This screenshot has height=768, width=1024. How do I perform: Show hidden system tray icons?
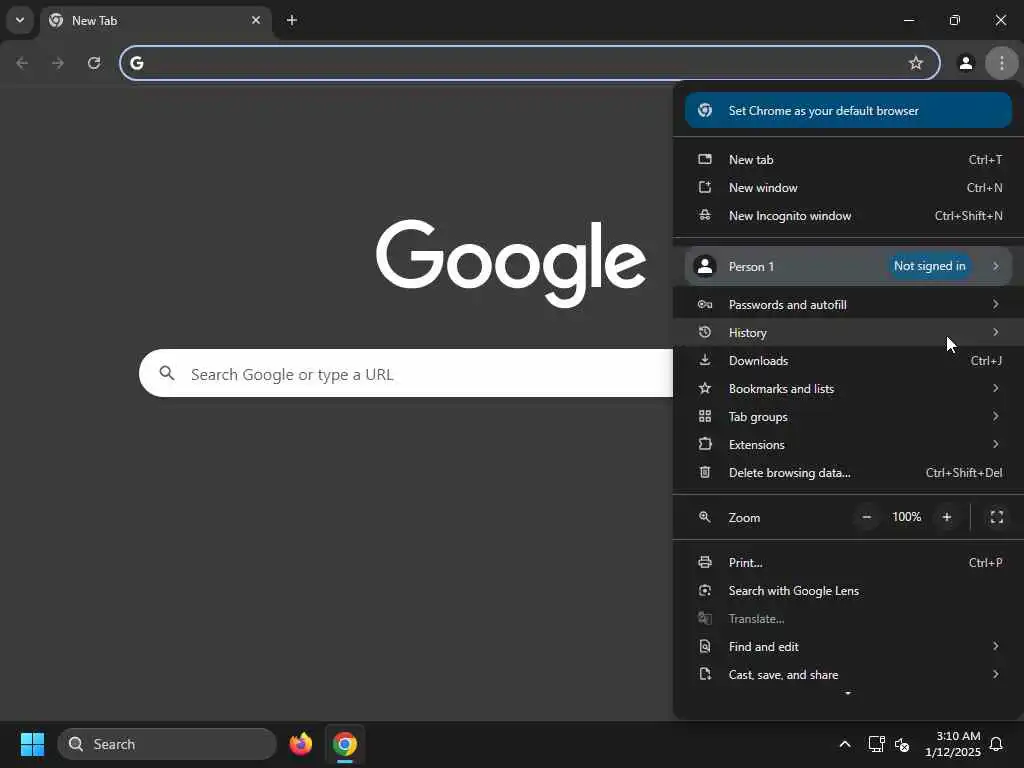point(844,744)
